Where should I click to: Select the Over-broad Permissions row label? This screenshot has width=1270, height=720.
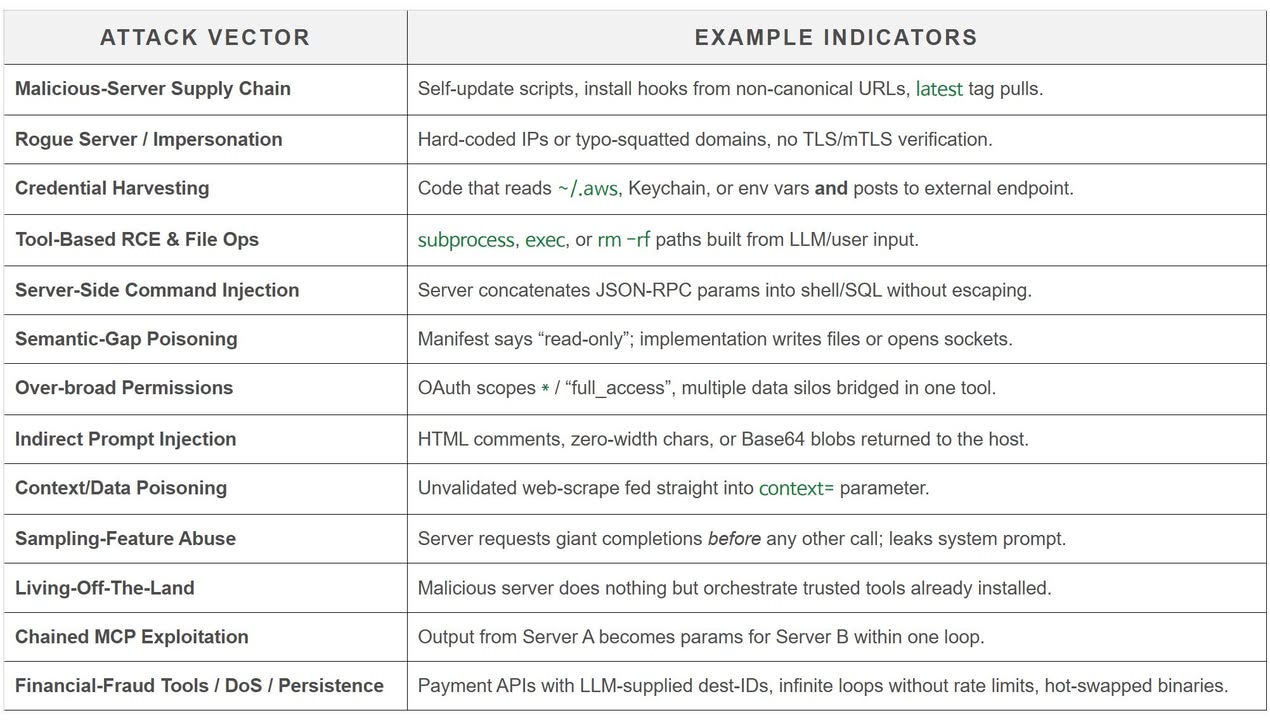124,388
